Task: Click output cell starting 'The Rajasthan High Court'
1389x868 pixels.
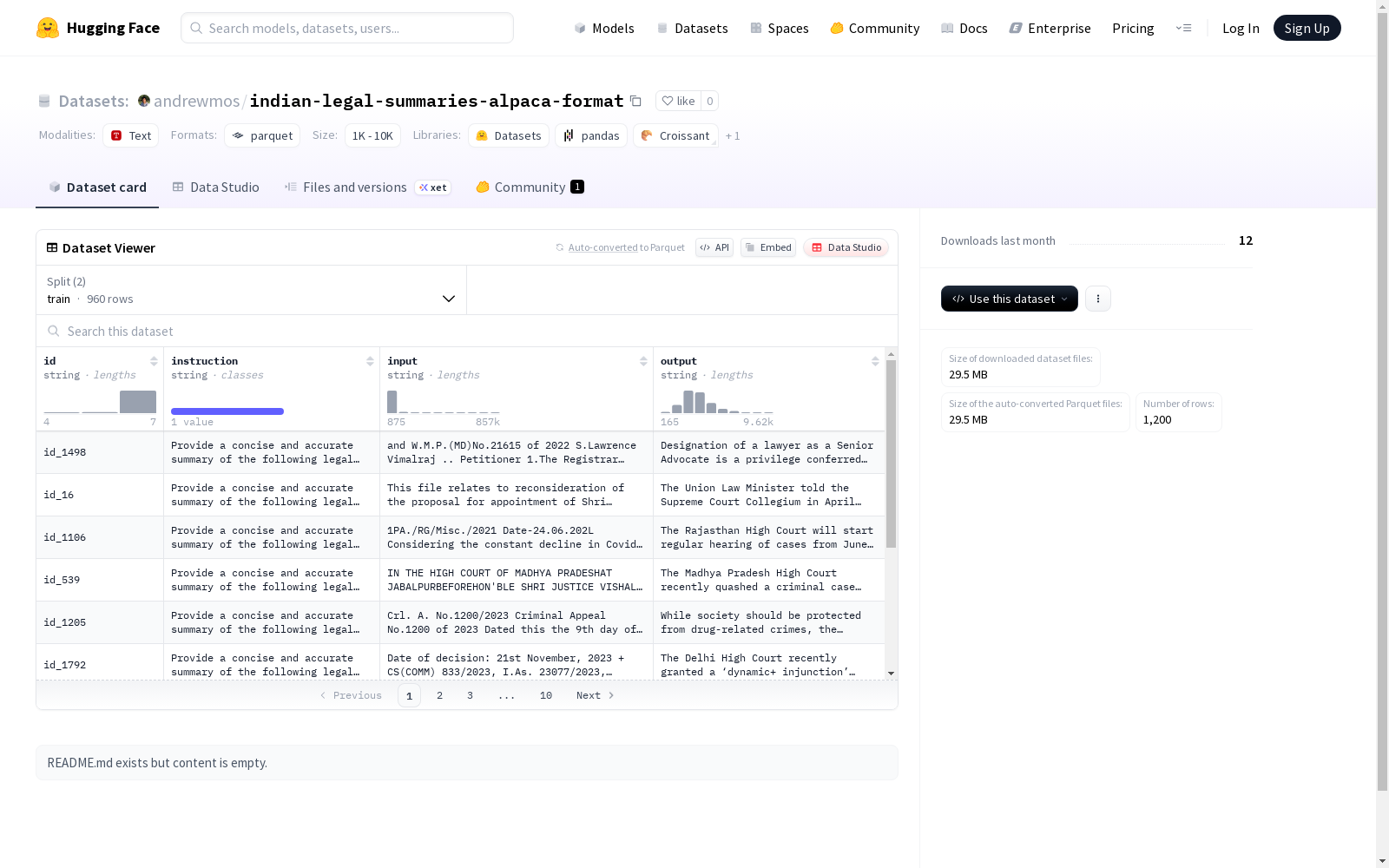Action: point(769,537)
